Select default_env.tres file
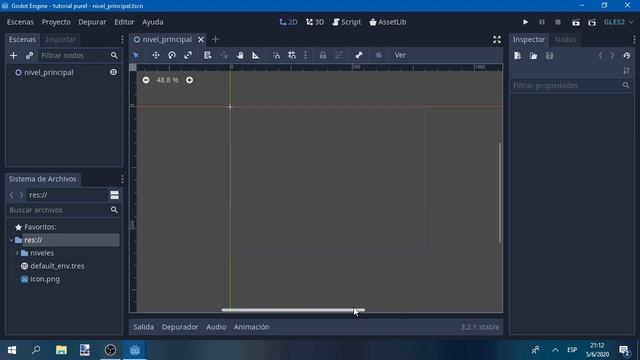Image resolution: width=640 pixels, height=360 pixels. [x=57, y=266]
